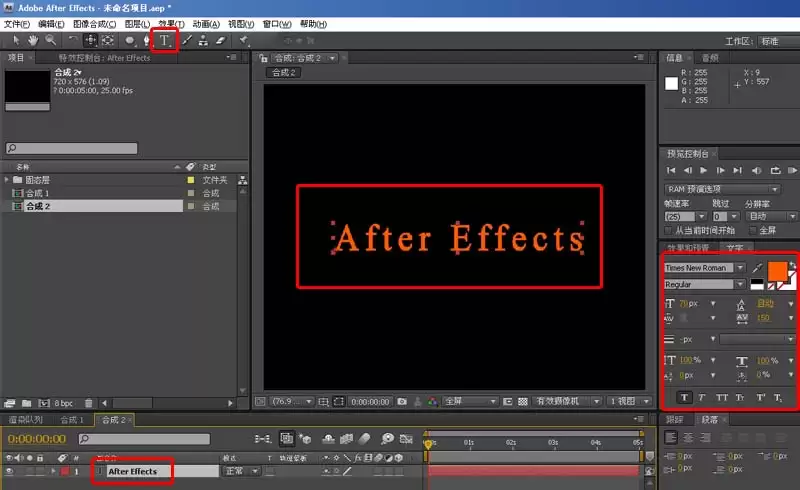Check 从当前时间开始 option

668,231
